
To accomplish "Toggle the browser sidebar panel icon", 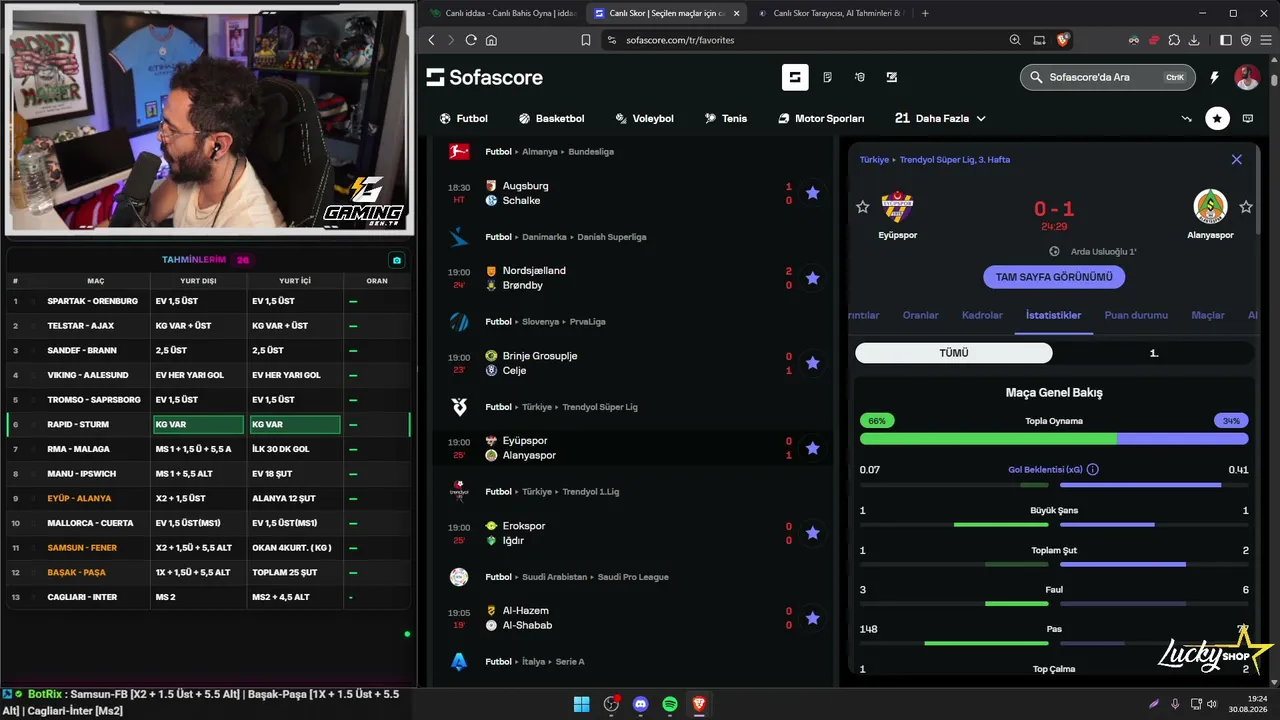I will [x=1226, y=40].
